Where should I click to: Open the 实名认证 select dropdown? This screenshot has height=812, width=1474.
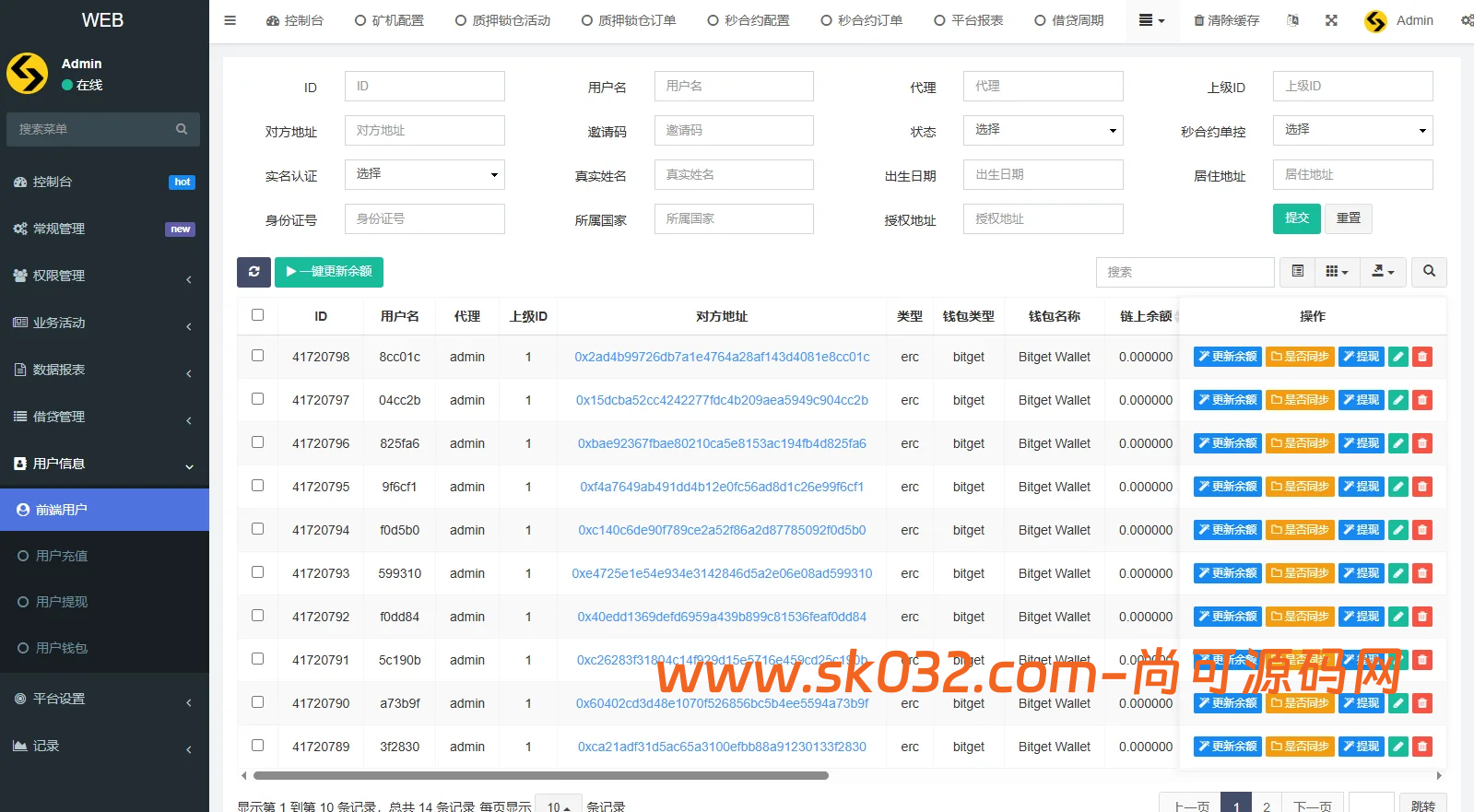point(425,174)
